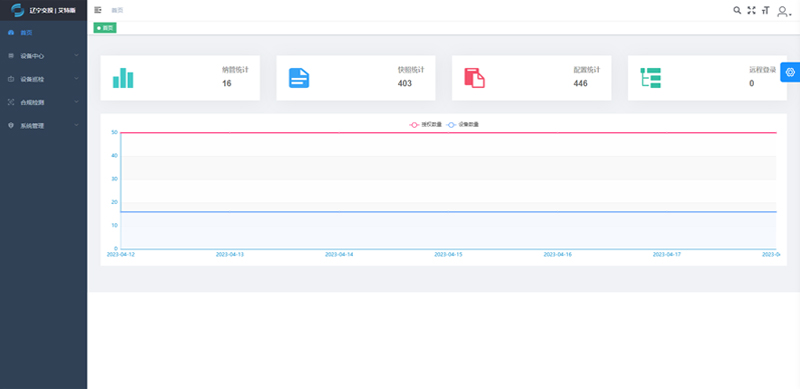
Task: Expand the 系统管理 sidebar menu
Action: click(x=43, y=126)
